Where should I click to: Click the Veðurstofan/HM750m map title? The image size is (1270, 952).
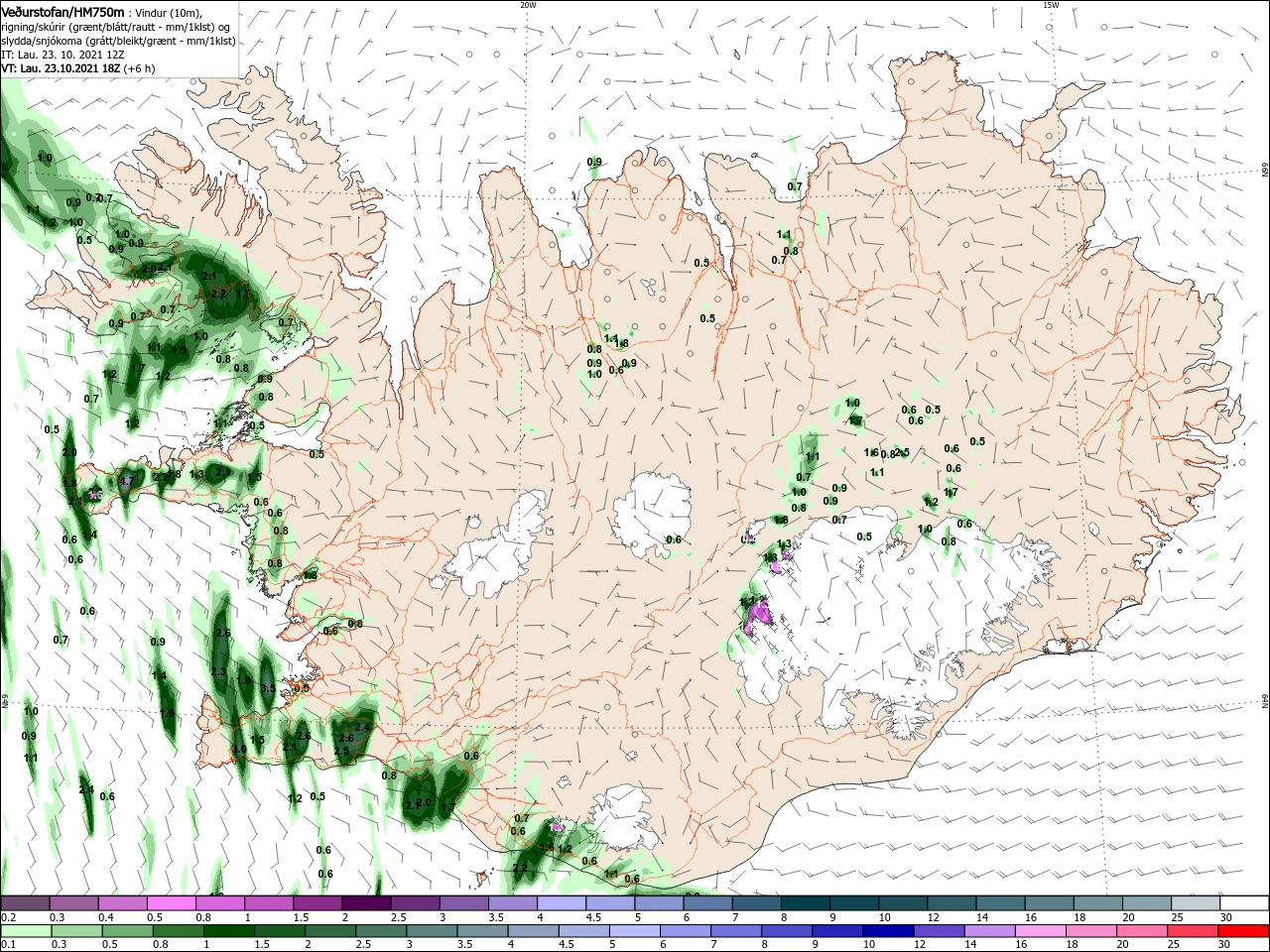(63, 11)
